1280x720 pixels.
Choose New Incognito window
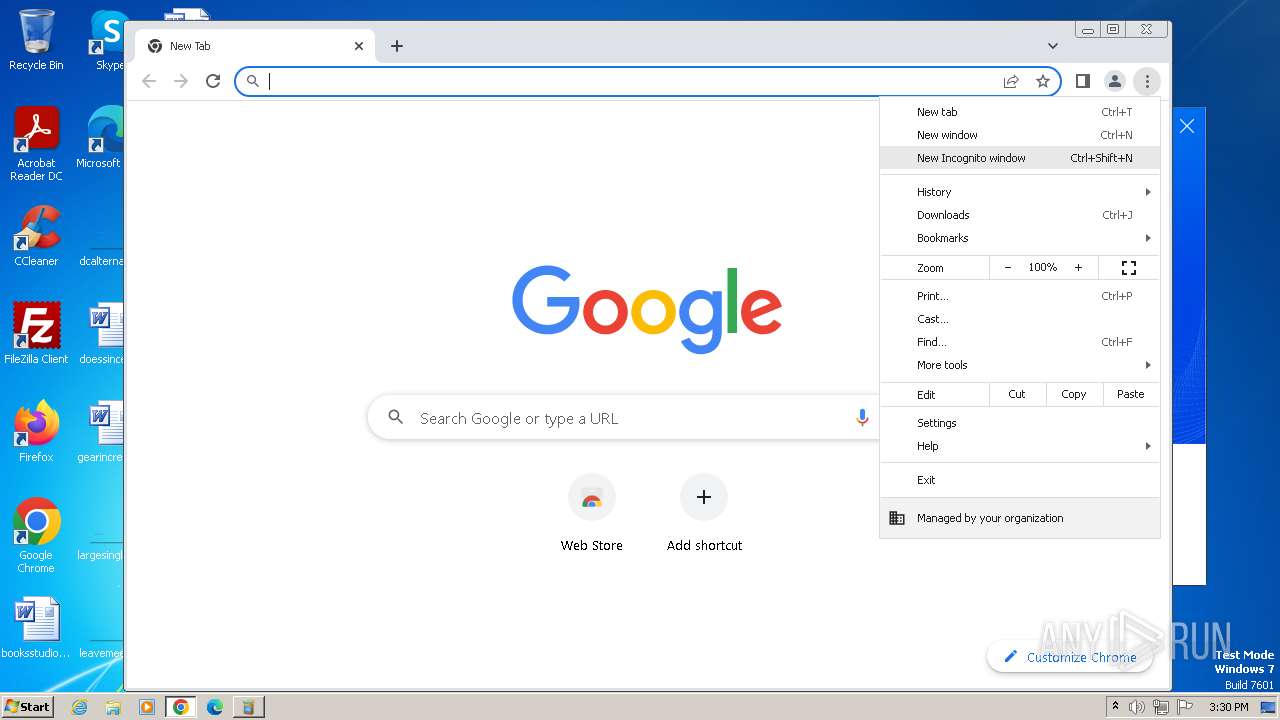click(x=1020, y=158)
